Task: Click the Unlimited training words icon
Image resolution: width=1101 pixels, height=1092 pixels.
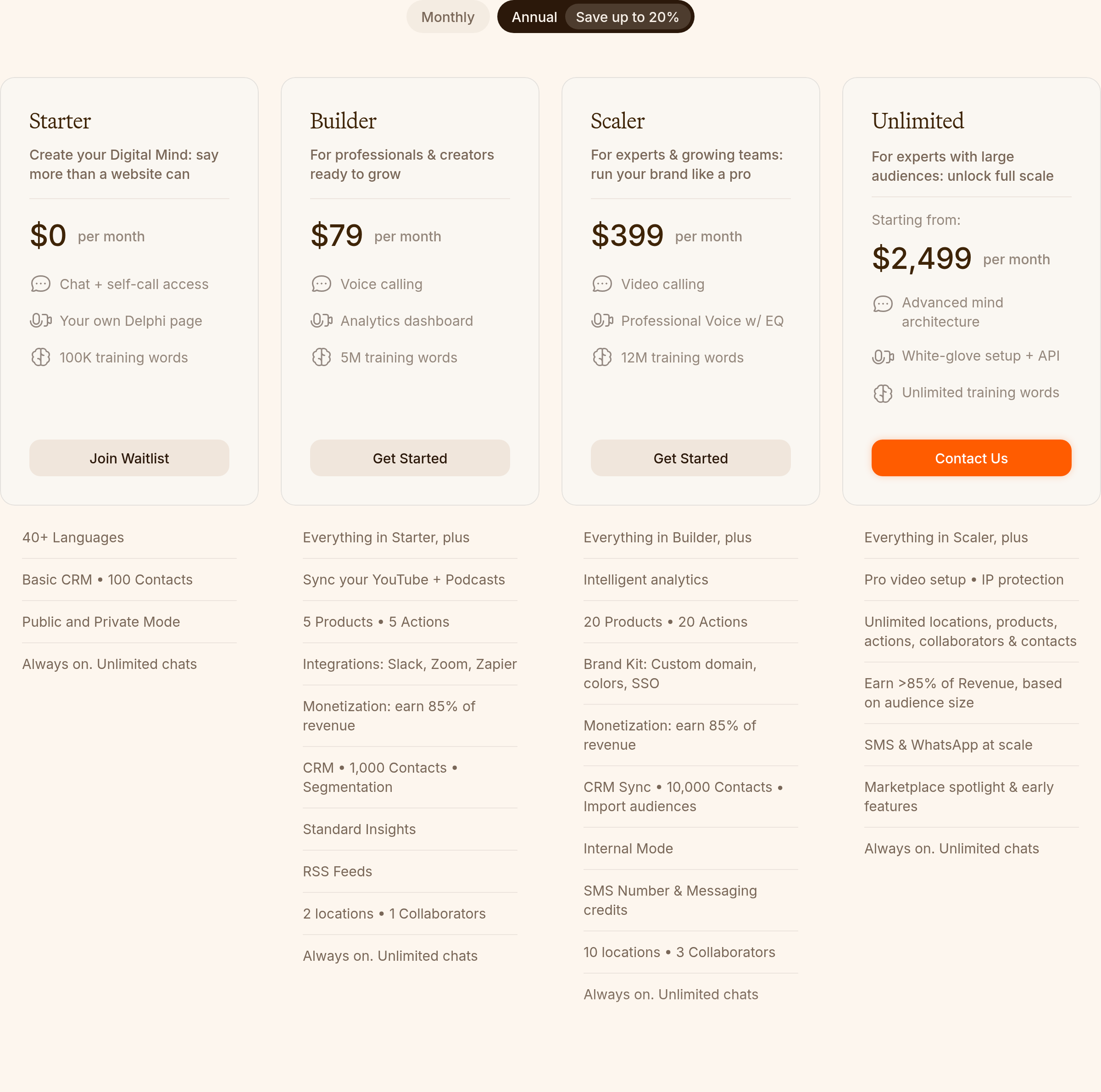Action: 883,393
